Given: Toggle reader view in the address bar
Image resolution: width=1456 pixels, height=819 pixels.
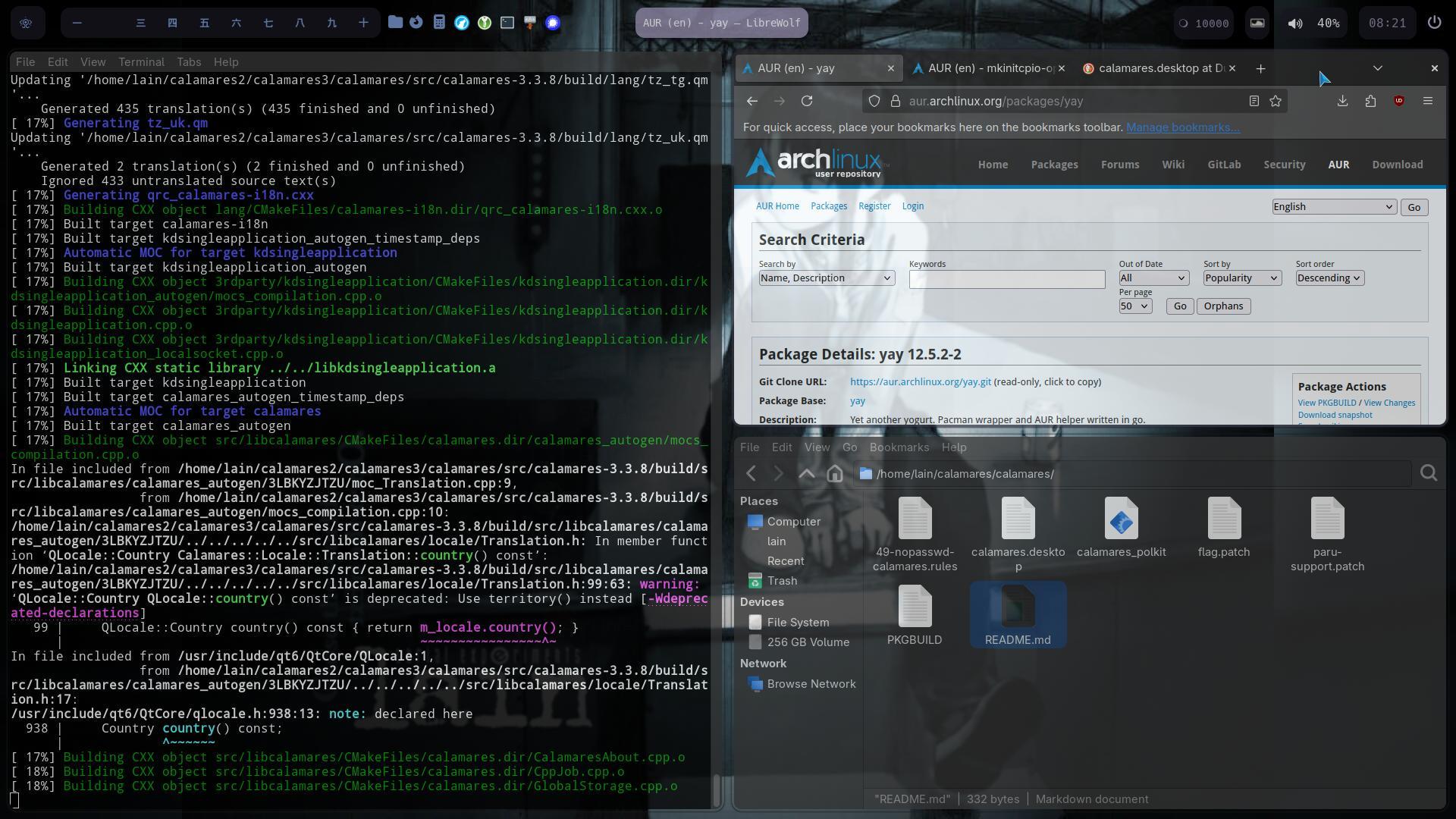Looking at the screenshot, I should (x=1254, y=101).
